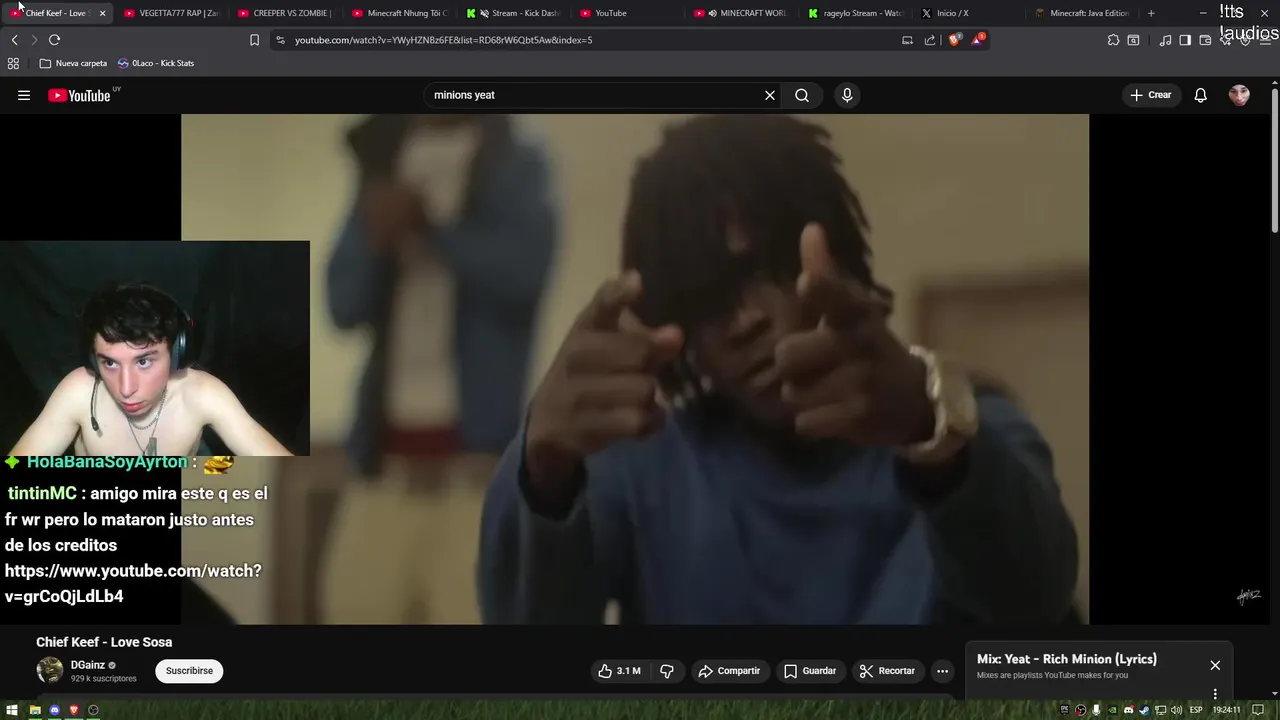Switch to VEGETTA777 RAP tab
Image resolution: width=1280 pixels, height=720 pixels.
pyautogui.click(x=171, y=13)
